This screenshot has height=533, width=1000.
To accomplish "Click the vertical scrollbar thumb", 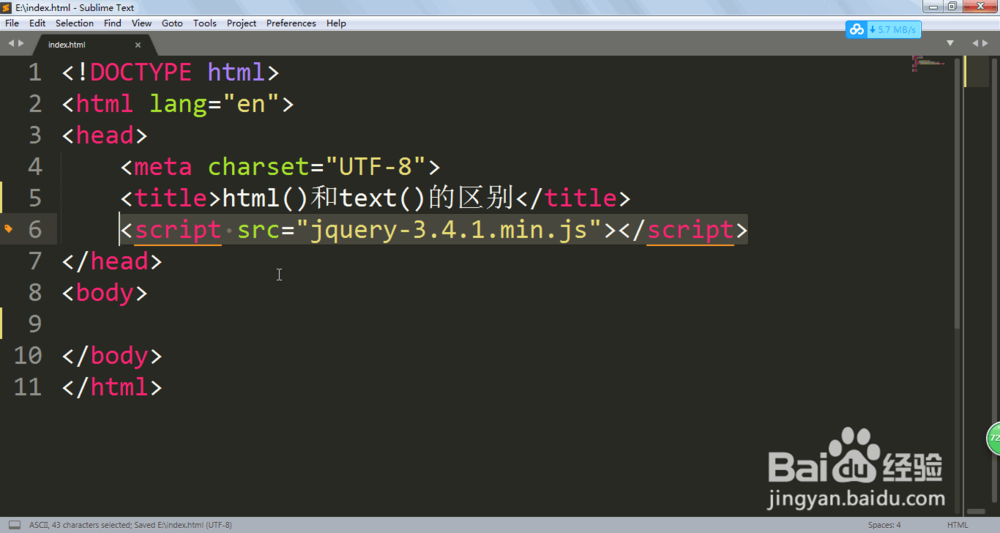I will click(957, 193).
